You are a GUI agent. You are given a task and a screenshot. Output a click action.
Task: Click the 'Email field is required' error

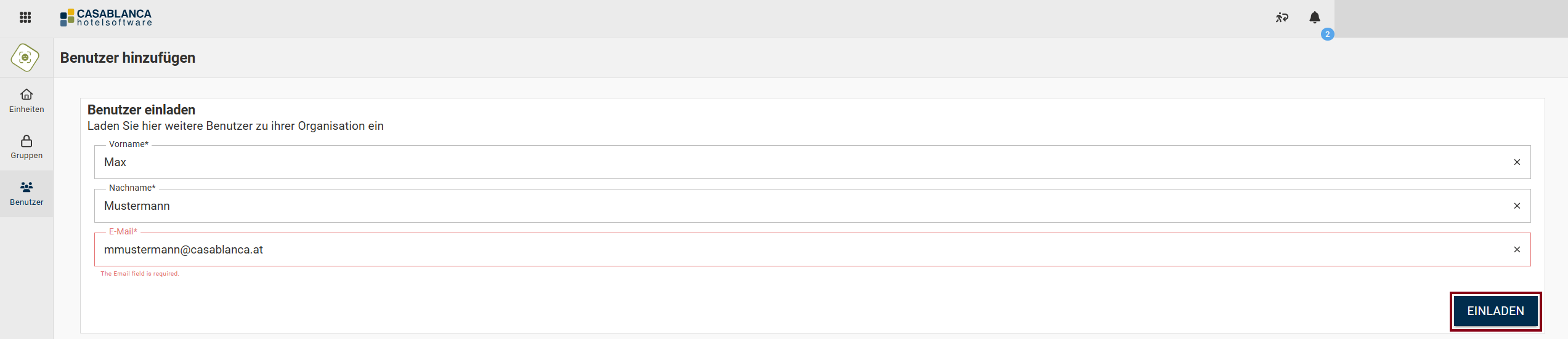pos(140,274)
